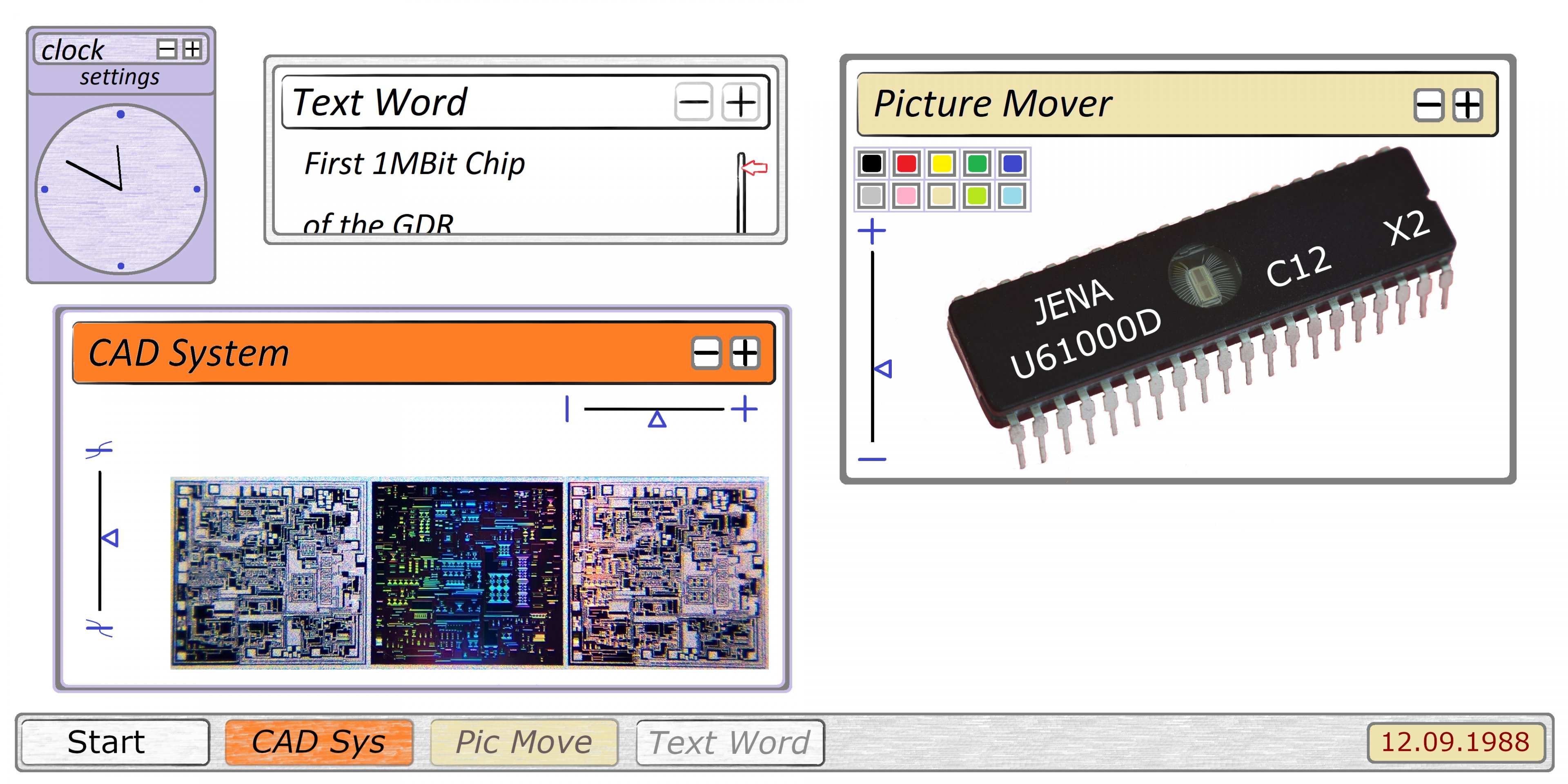Click the black color swatch in Picture Mover
1568x784 pixels.
coord(867,163)
